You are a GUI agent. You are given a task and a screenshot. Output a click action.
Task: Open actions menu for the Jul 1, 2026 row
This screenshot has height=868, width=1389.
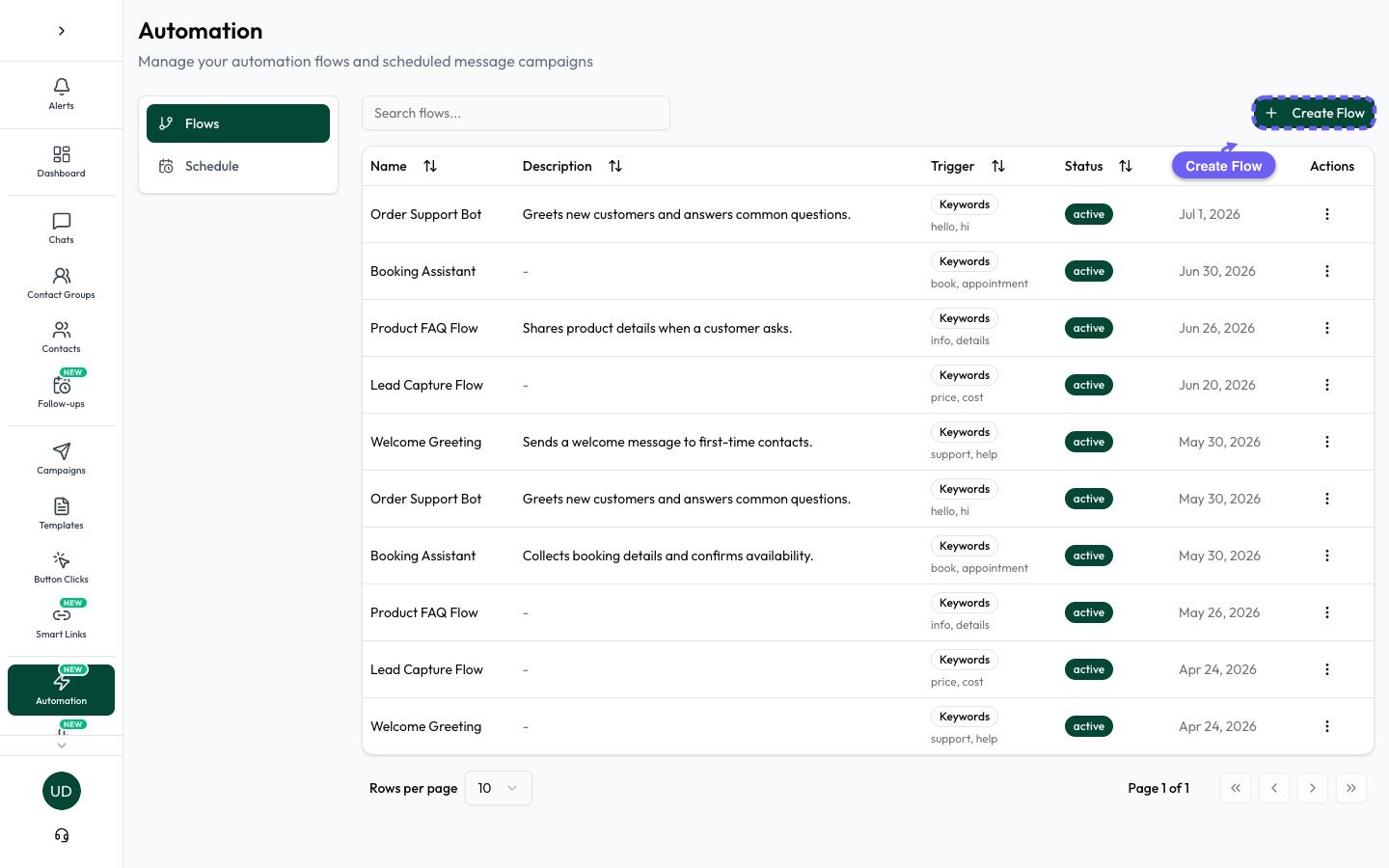[x=1327, y=214]
